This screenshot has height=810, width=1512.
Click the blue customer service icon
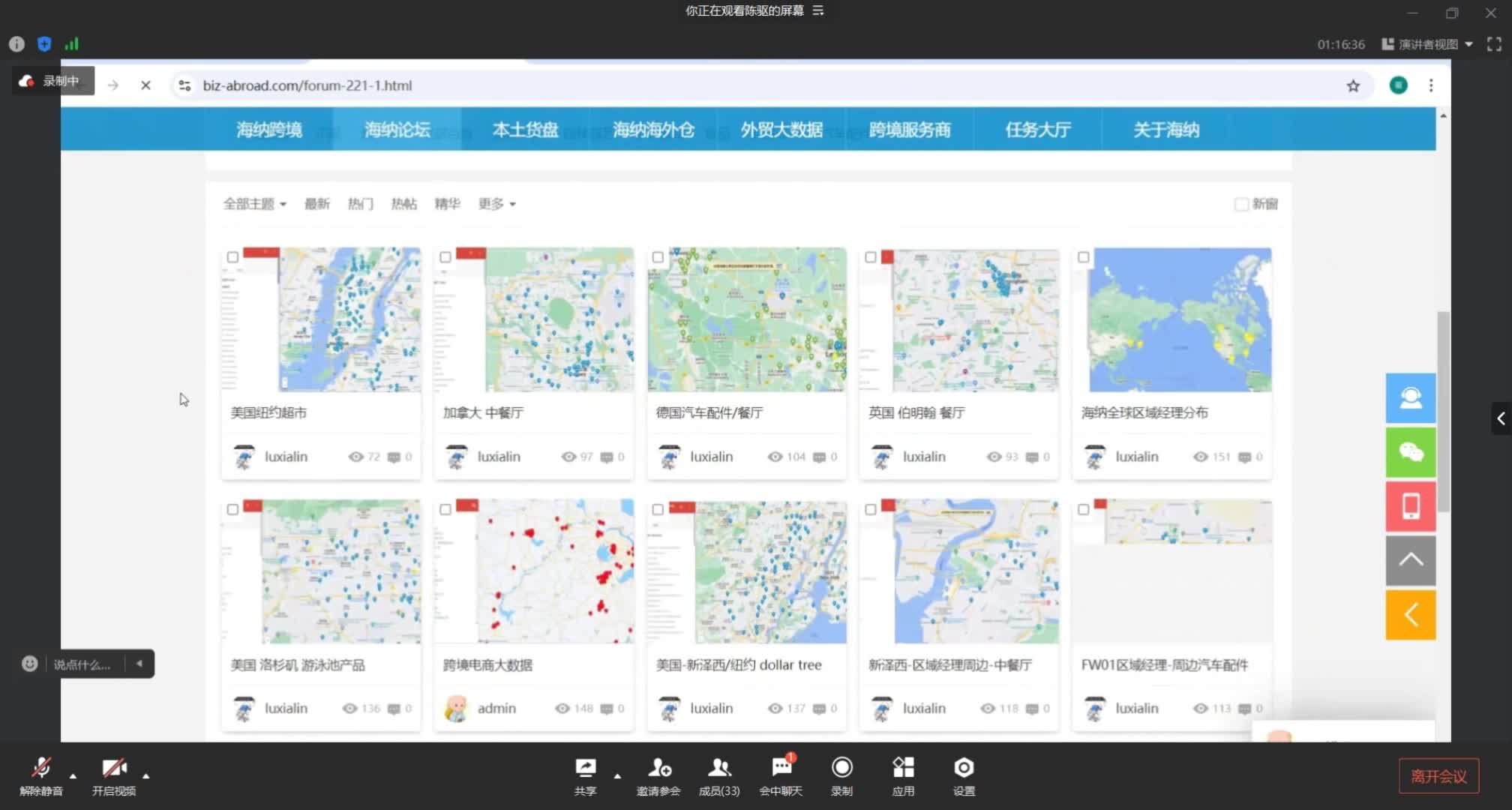[x=1410, y=398]
